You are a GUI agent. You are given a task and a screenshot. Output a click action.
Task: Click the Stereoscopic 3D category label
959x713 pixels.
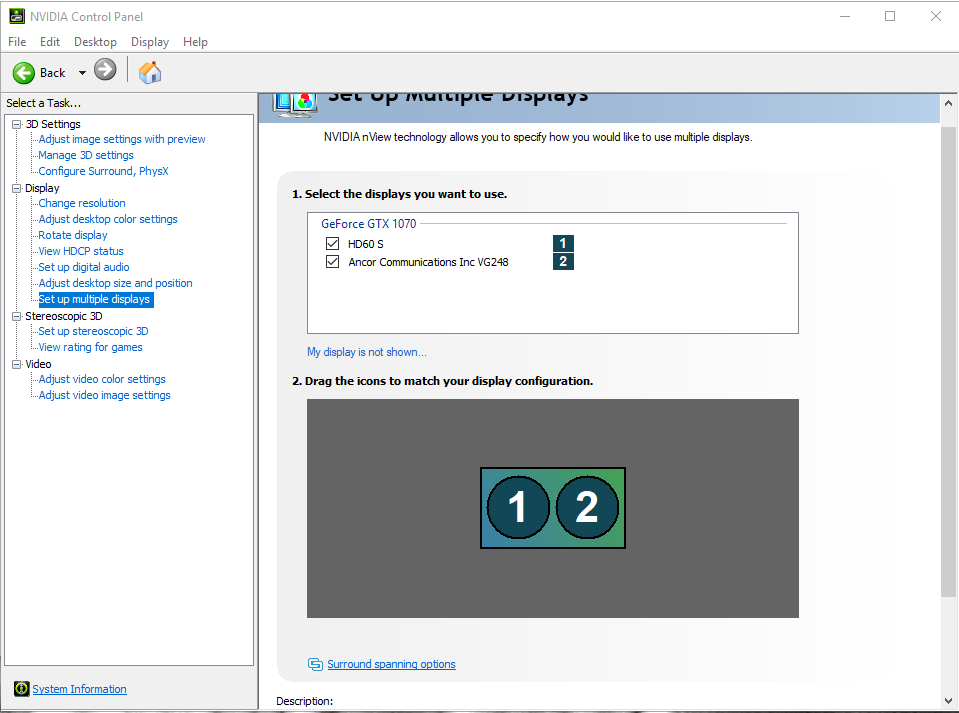[x=64, y=316]
